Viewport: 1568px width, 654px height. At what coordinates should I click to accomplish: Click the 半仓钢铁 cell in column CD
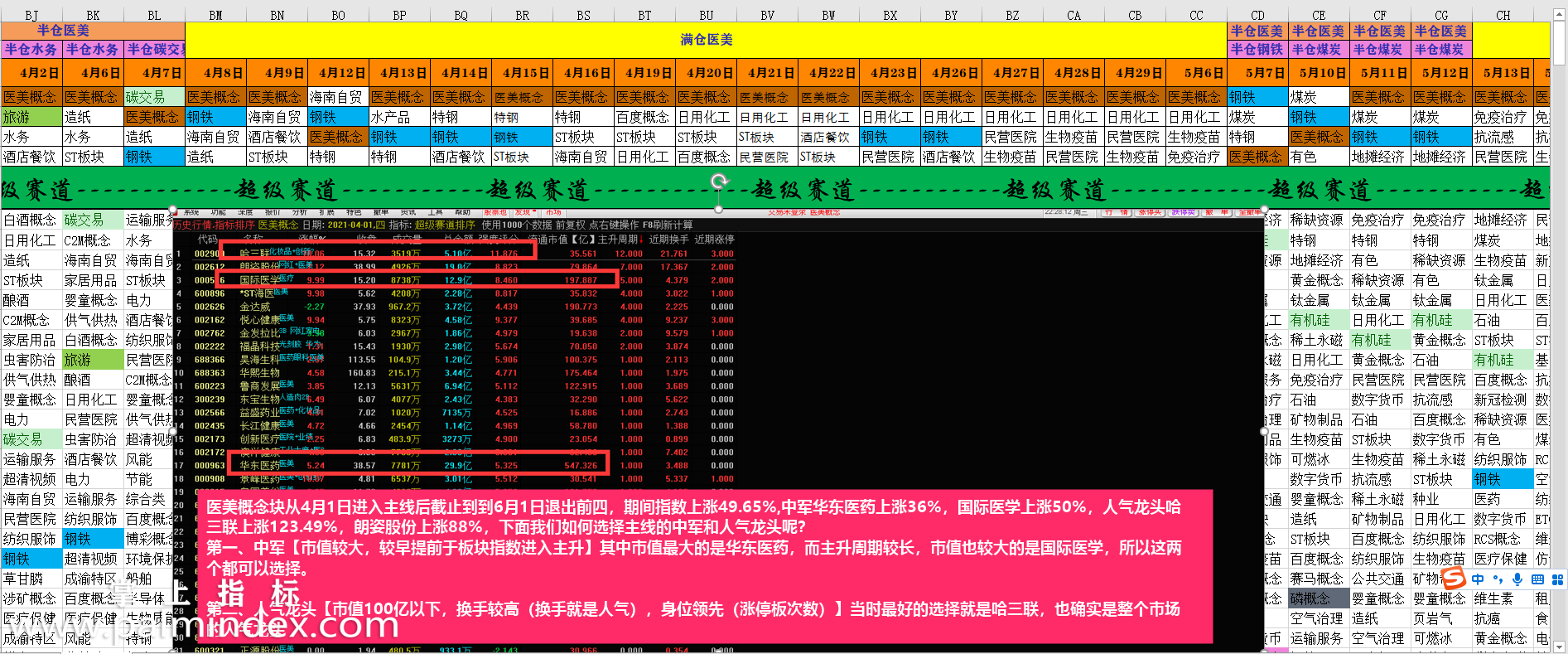pos(1257,49)
